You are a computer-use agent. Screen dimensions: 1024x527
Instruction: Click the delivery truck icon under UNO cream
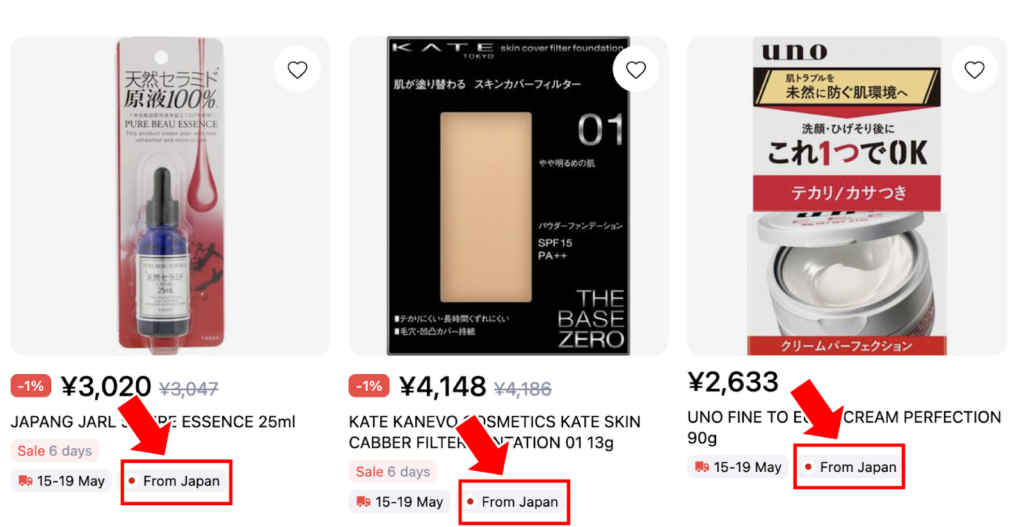pyautogui.click(x=703, y=467)
